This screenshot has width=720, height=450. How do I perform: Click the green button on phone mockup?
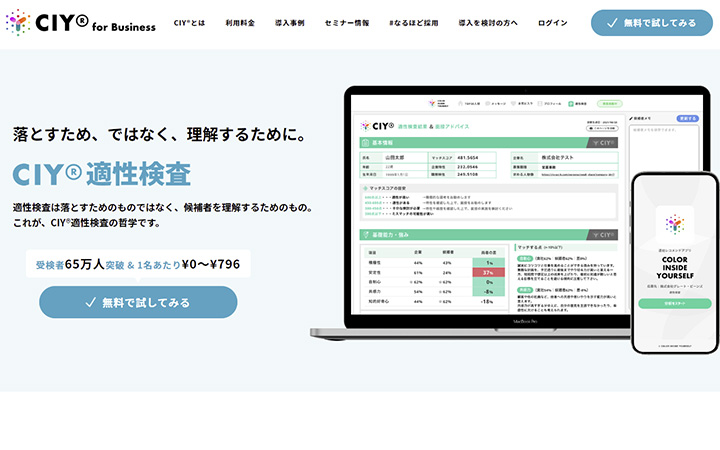tap(675, 304)
